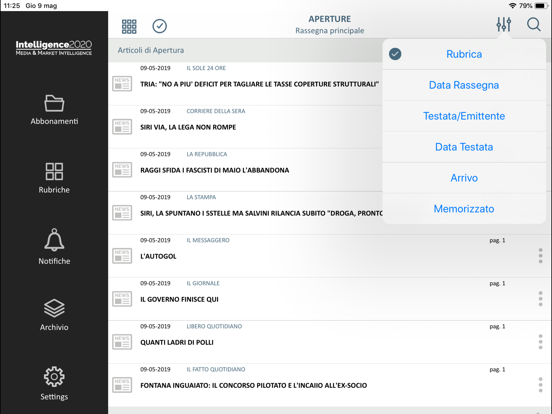Screen dimensions: 552x414
Task: Click the time 11:25 in status bar
Action: [12, 6]
